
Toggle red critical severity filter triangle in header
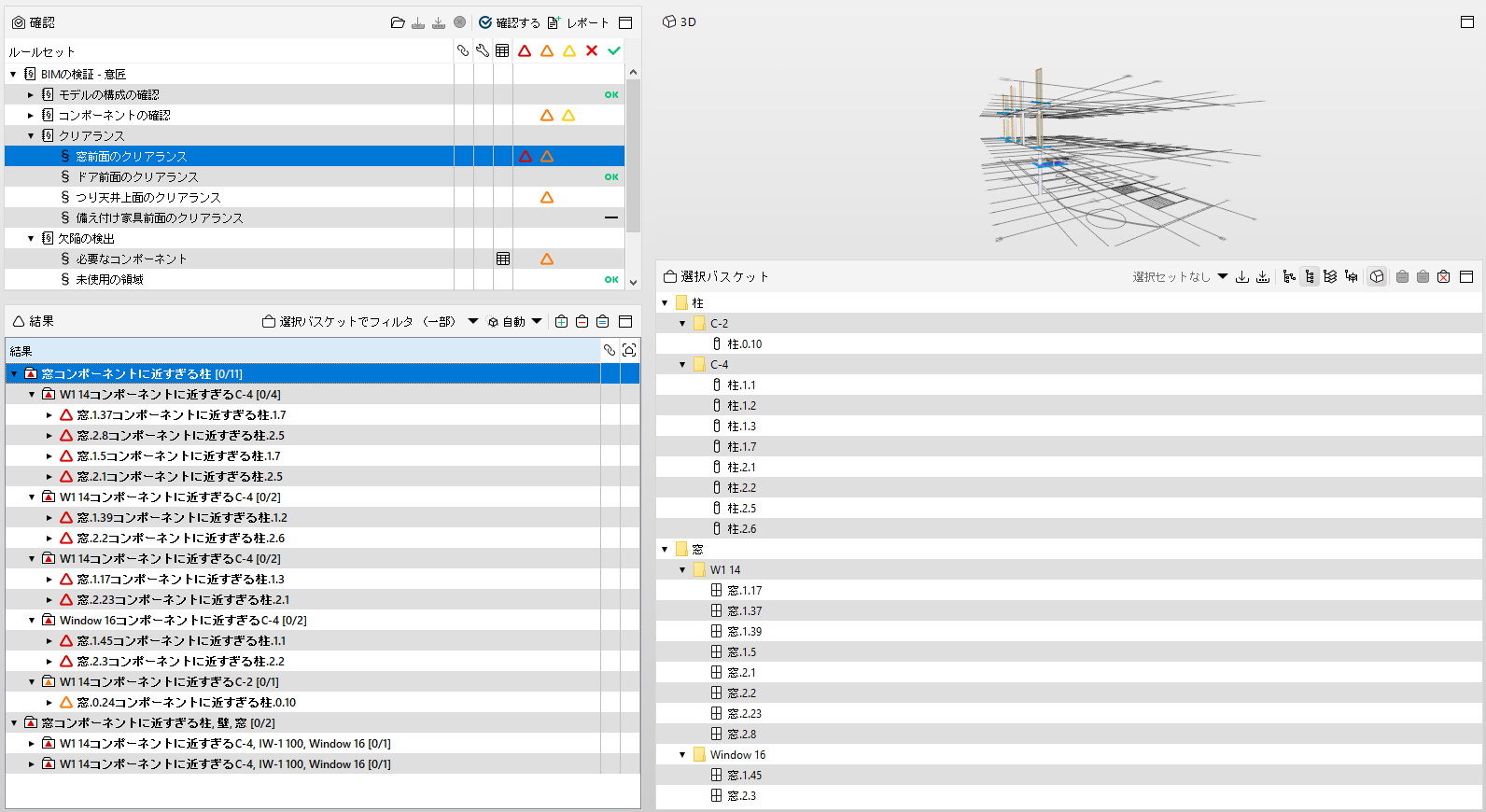click(525, 50)
